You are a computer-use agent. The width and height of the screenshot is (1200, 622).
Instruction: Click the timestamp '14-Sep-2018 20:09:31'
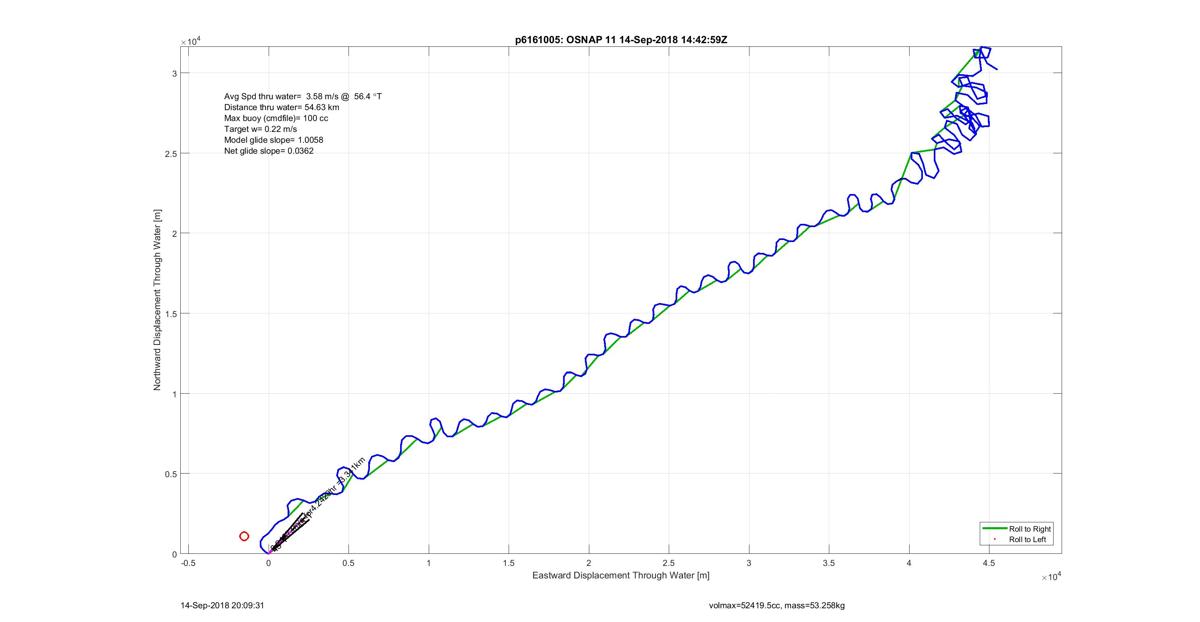221,605
